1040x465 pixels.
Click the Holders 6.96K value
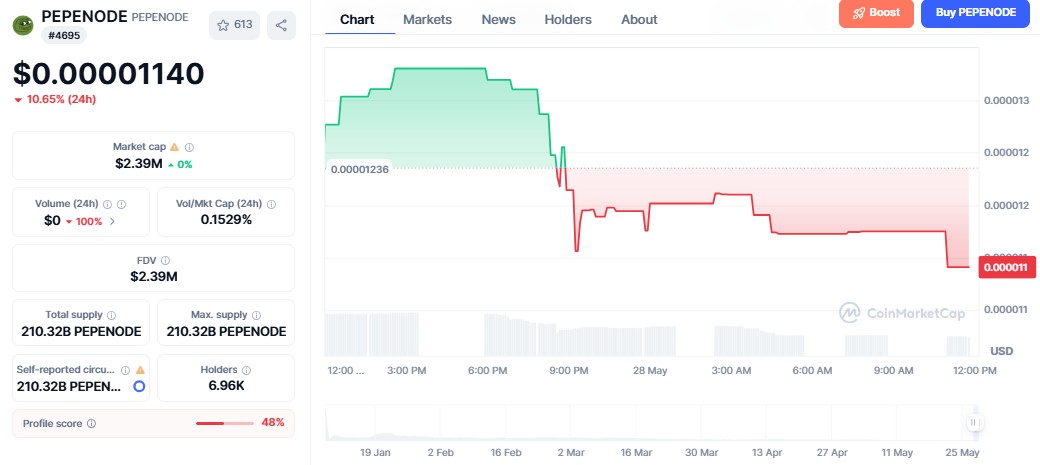[x=226, y=386]
